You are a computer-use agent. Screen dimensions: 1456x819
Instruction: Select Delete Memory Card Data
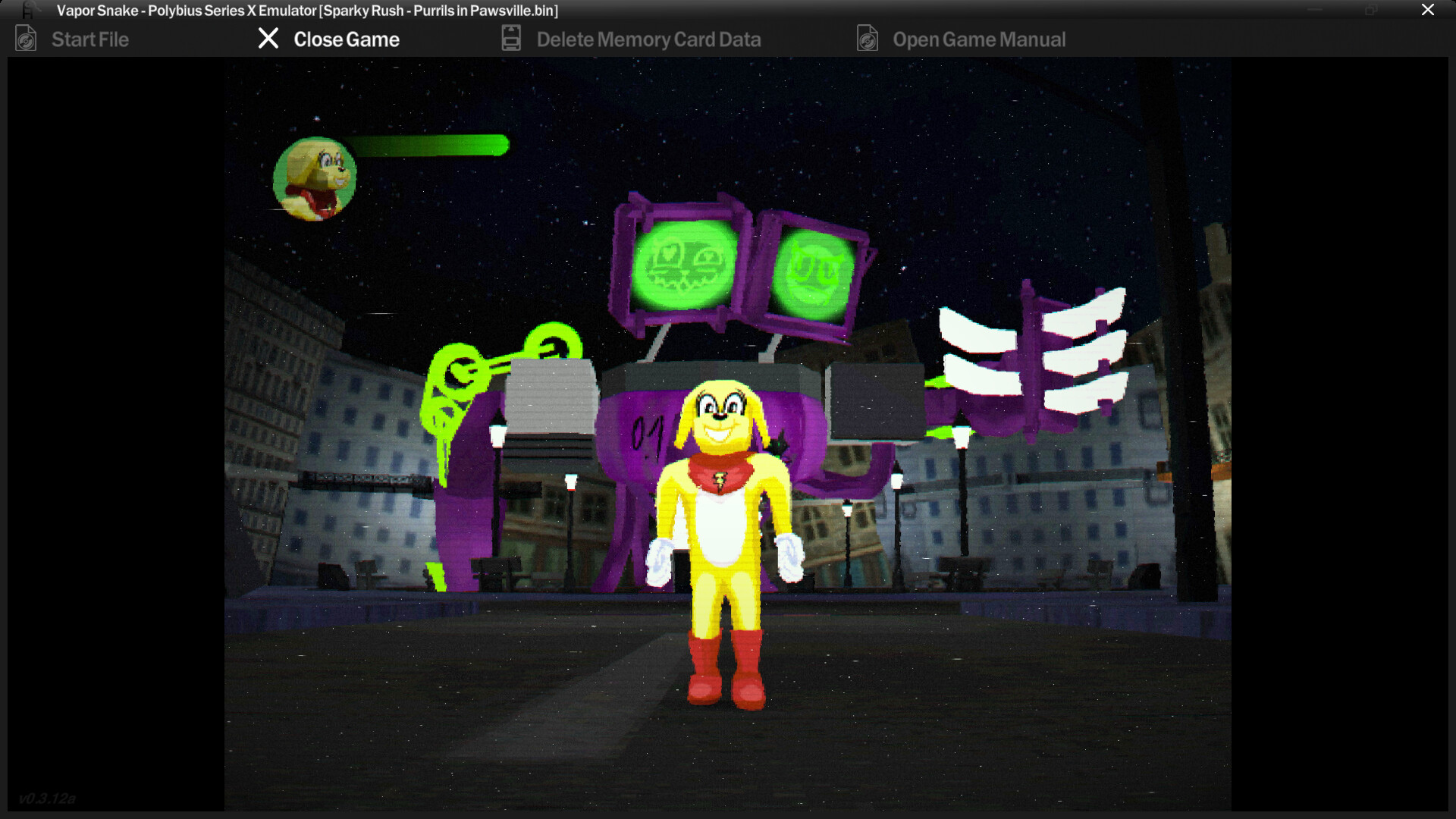point(648,39)
